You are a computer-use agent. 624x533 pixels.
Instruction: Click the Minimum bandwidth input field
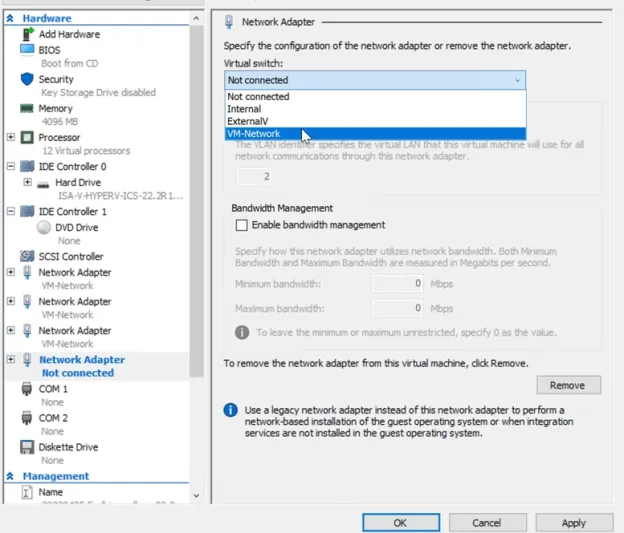pyautogui.click(x=397, y=283)
